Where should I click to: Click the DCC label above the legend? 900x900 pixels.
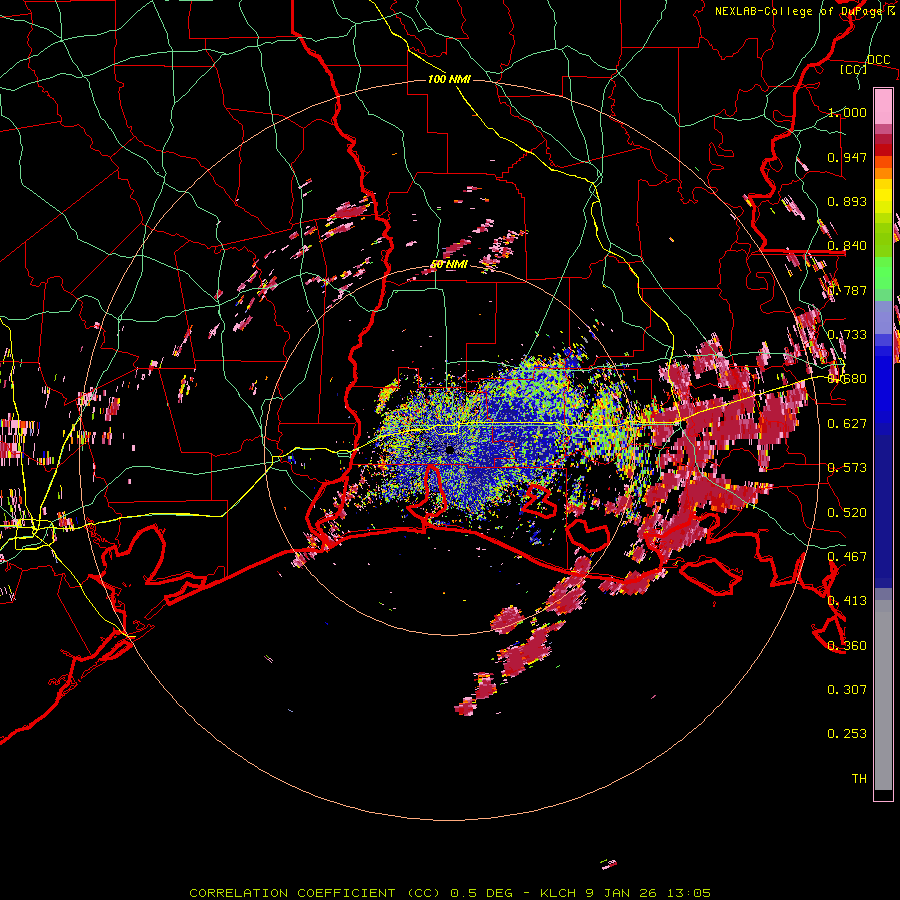878,59
